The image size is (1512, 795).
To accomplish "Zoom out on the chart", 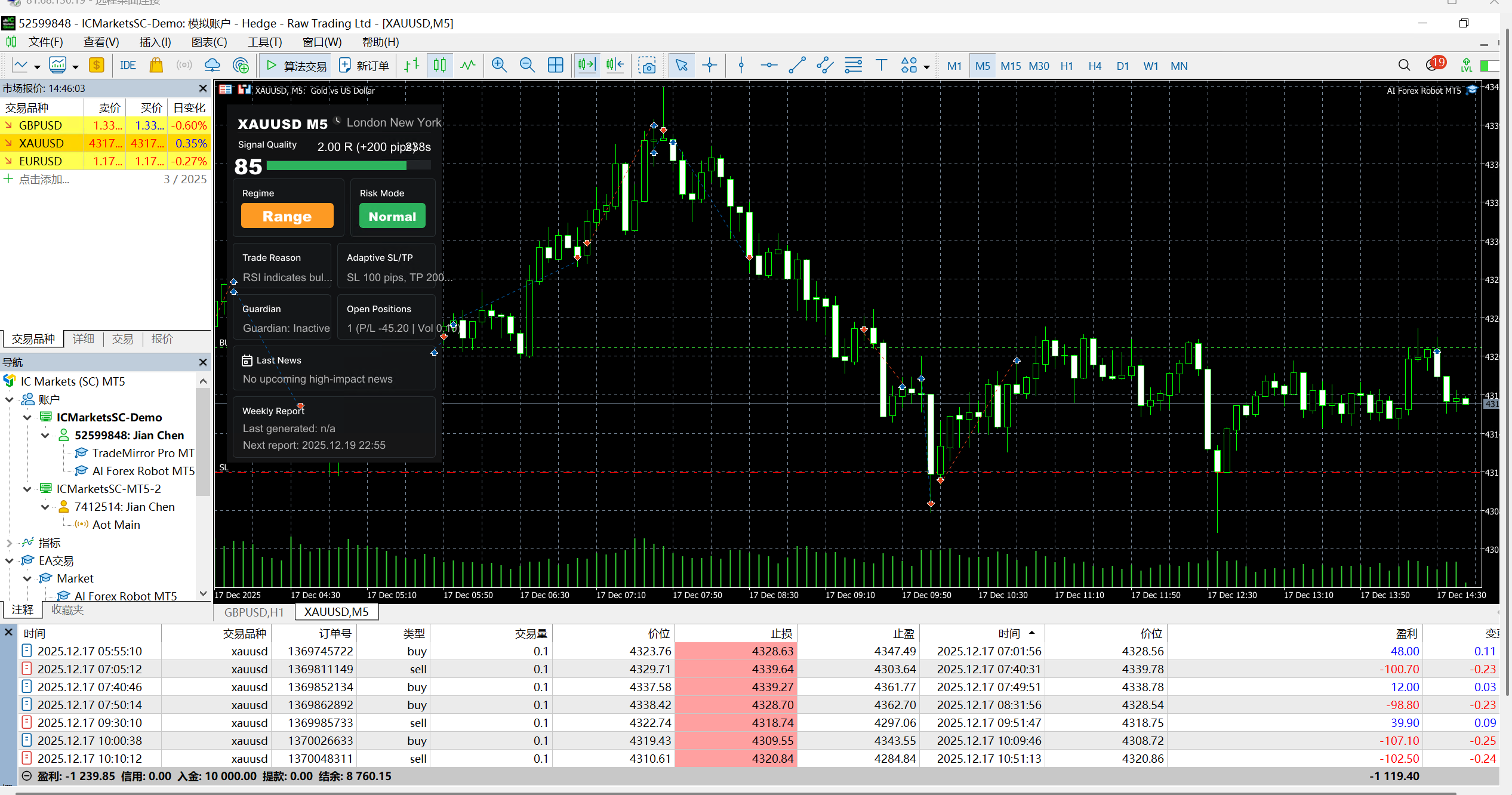I will click(527, 66).
